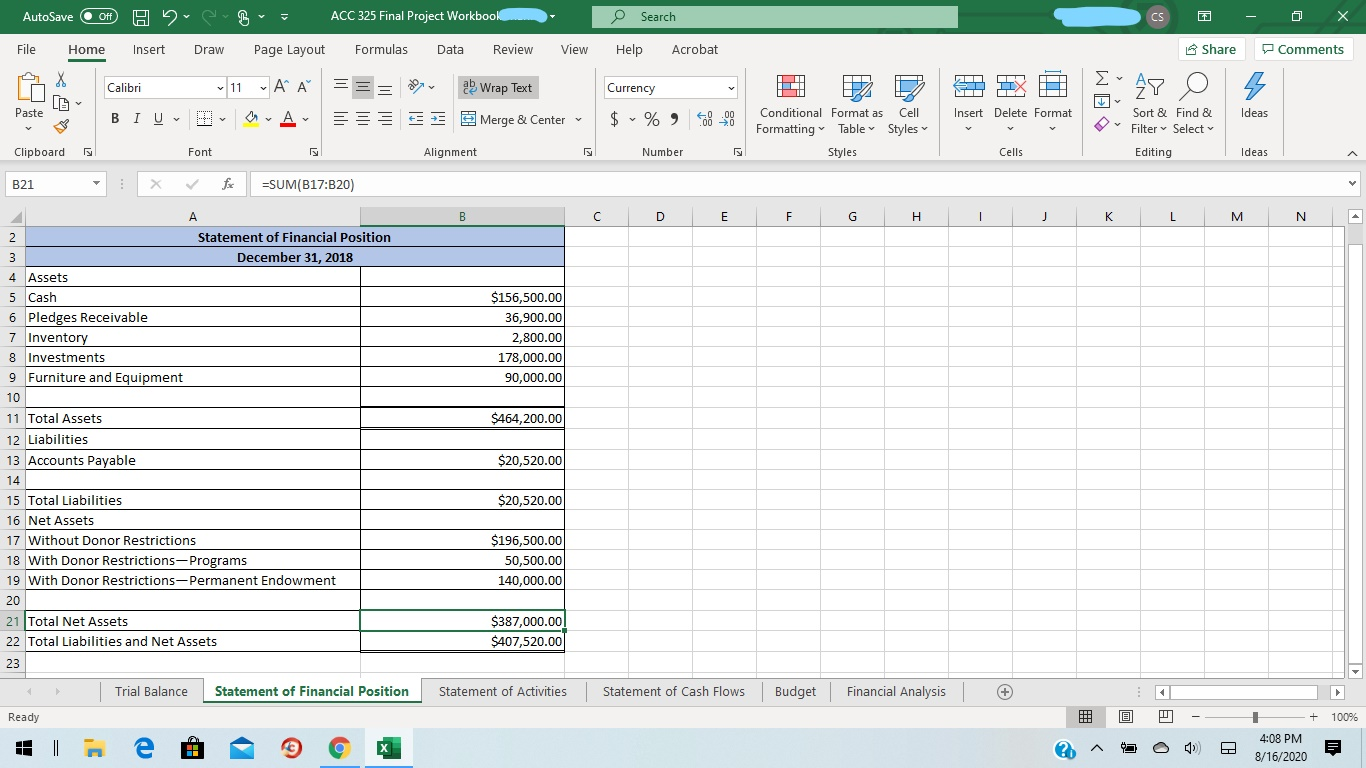Image resolution: width=1366 pixels, height=768 pixels.
Task: Open Fill Color picker dropdown
Action: (x=269, y=120)
